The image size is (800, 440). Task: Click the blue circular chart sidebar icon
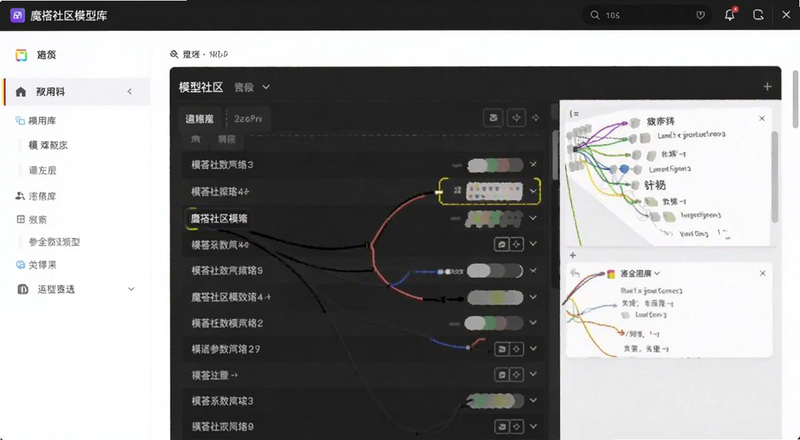pos(20,264)
